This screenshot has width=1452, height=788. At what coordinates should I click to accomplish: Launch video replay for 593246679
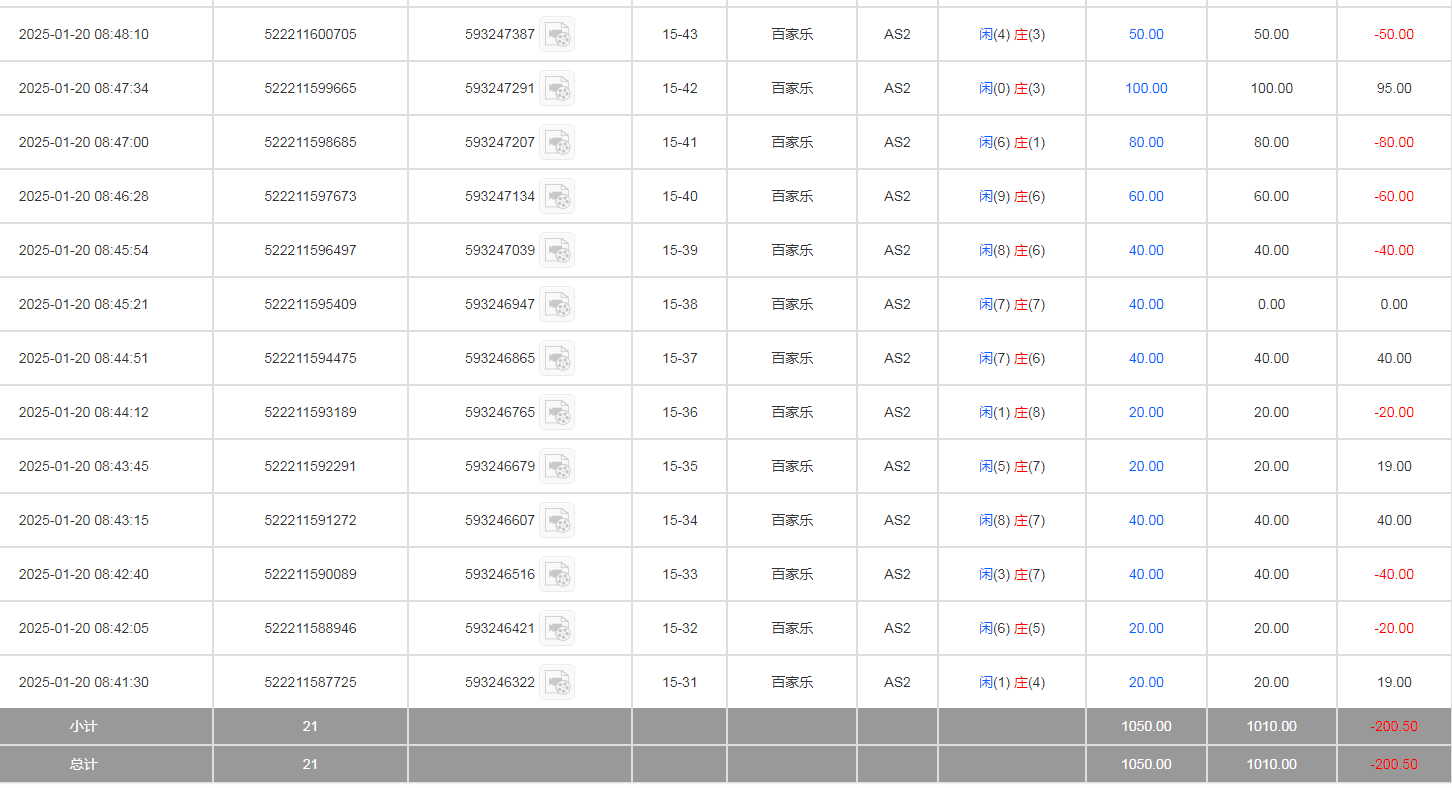pos(557,467)
